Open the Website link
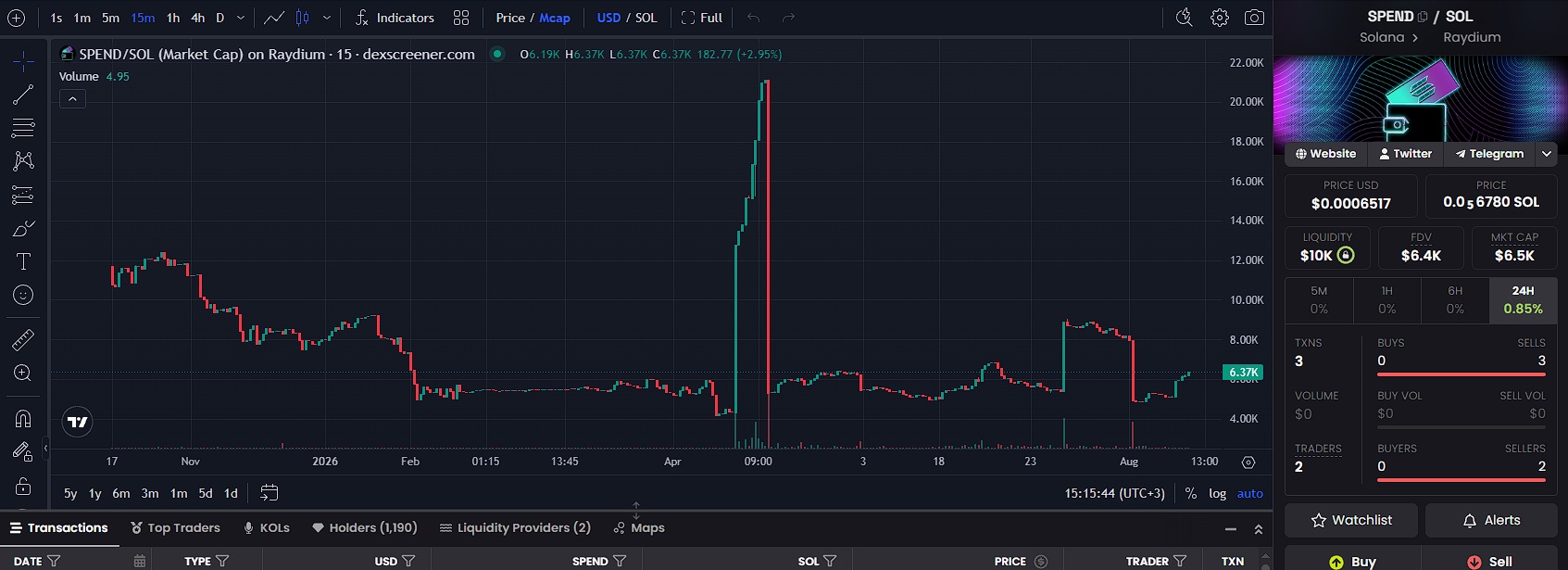1568x570 pixels. pos(1325,154)
